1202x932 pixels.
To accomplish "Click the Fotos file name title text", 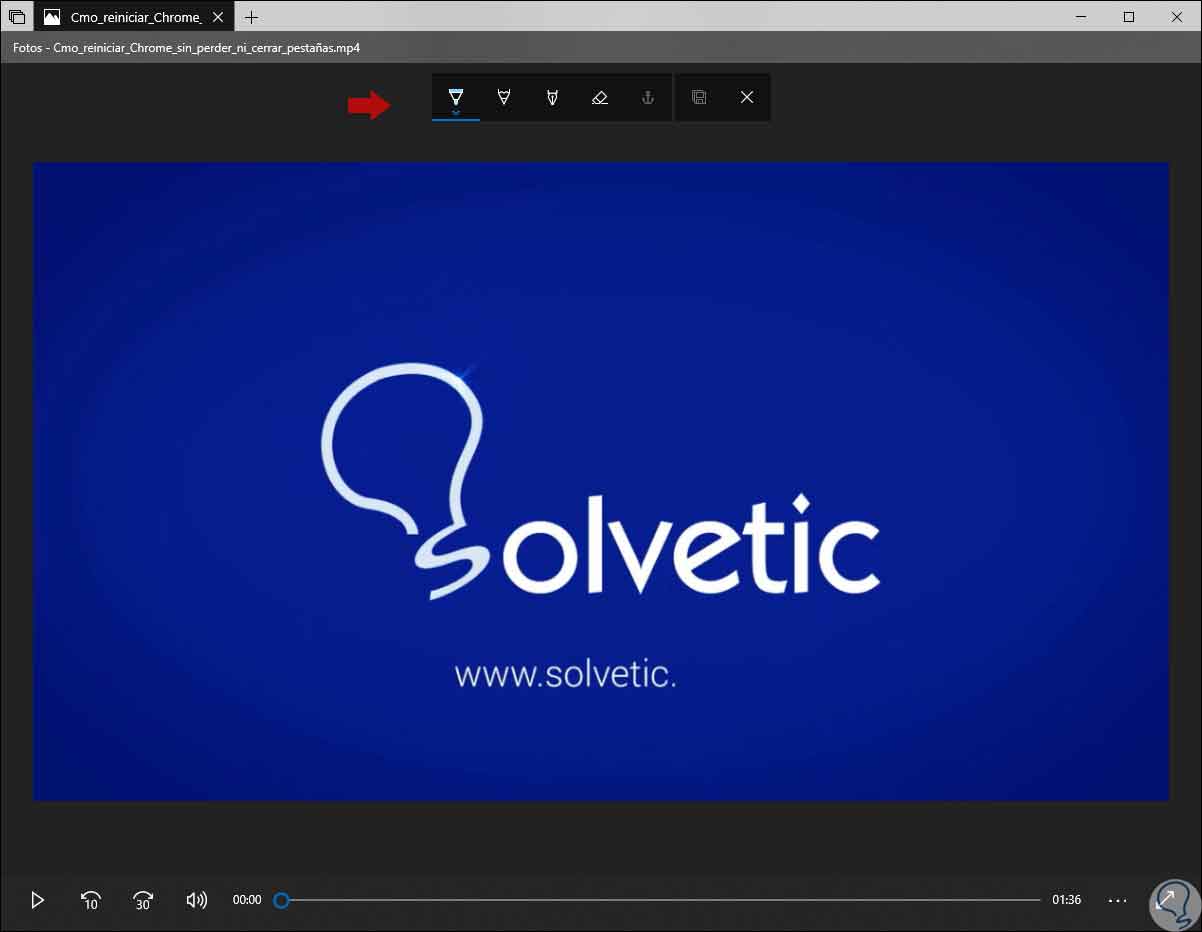I will point(186,47).
